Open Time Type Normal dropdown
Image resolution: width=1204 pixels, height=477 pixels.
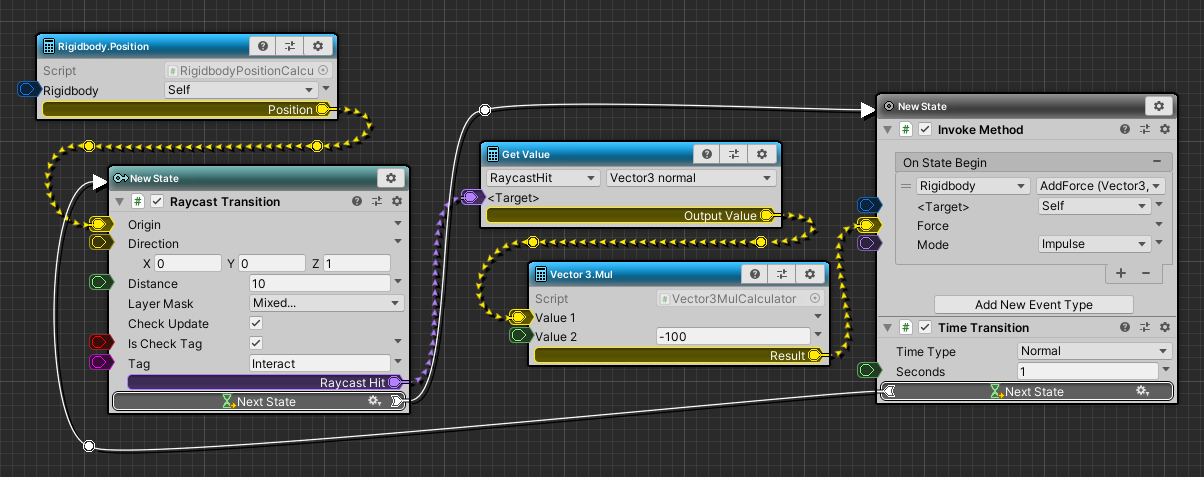tap(1094, 351)
